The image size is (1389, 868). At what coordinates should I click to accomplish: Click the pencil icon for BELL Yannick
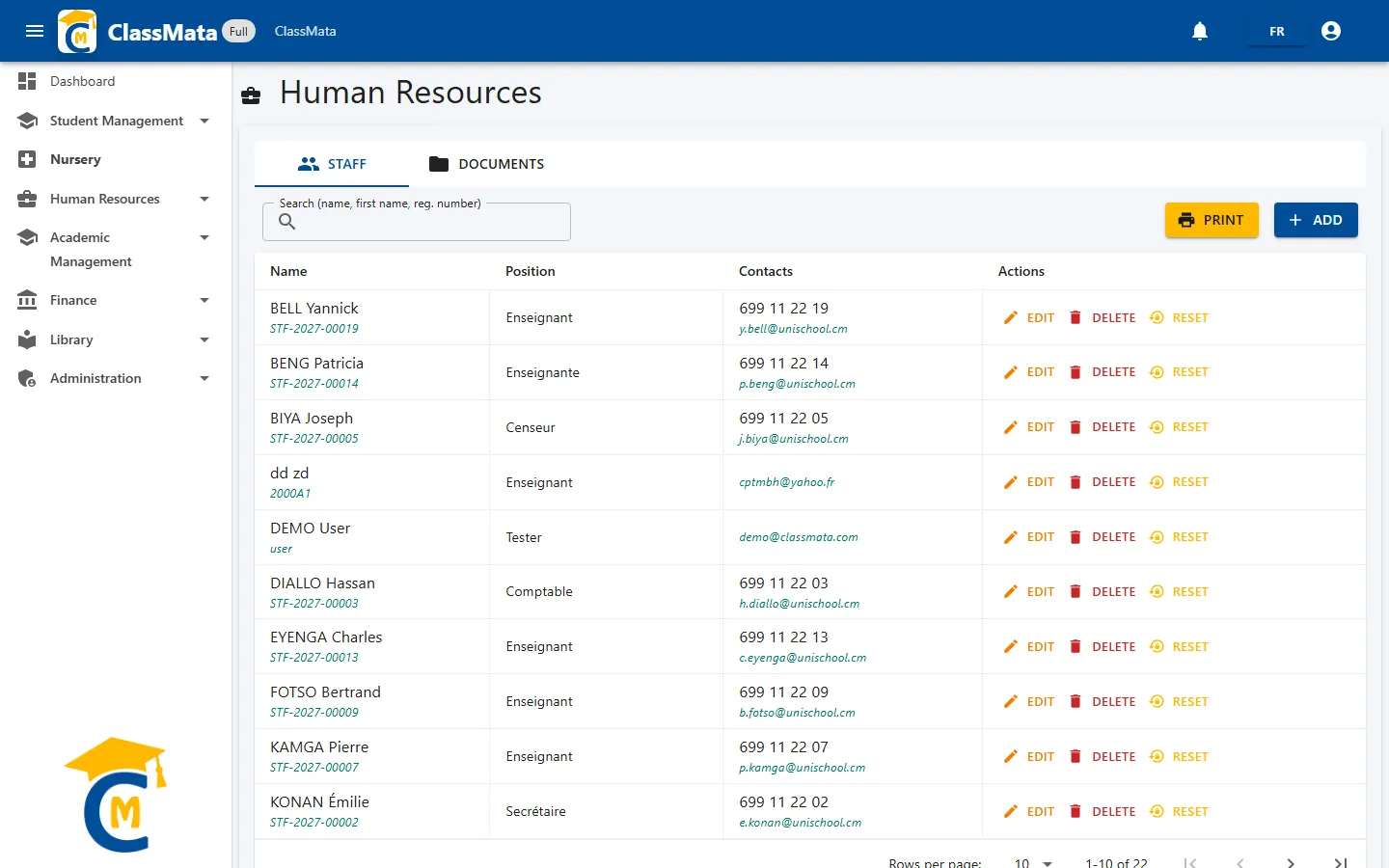tap(1011, 317)
